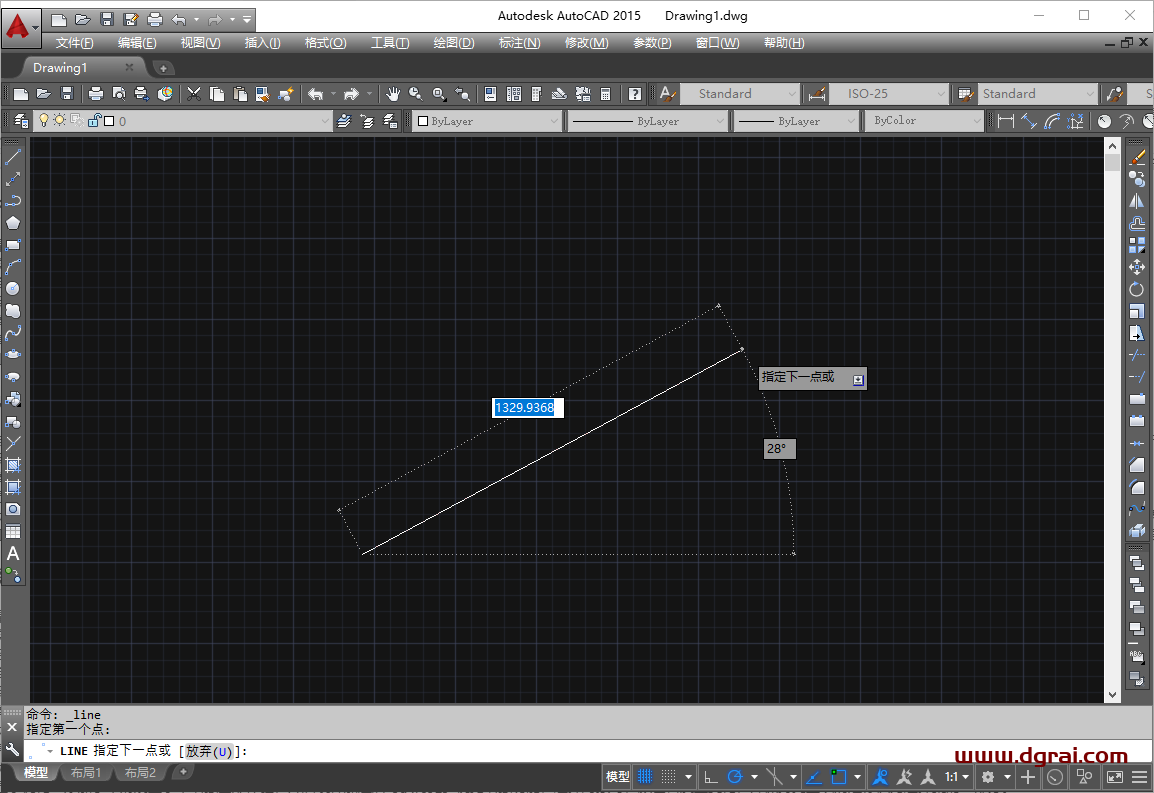Viewport: 1154px width, 793px height.
Task: Select the Chamfer tool
Action: (x=1137, y=465)
